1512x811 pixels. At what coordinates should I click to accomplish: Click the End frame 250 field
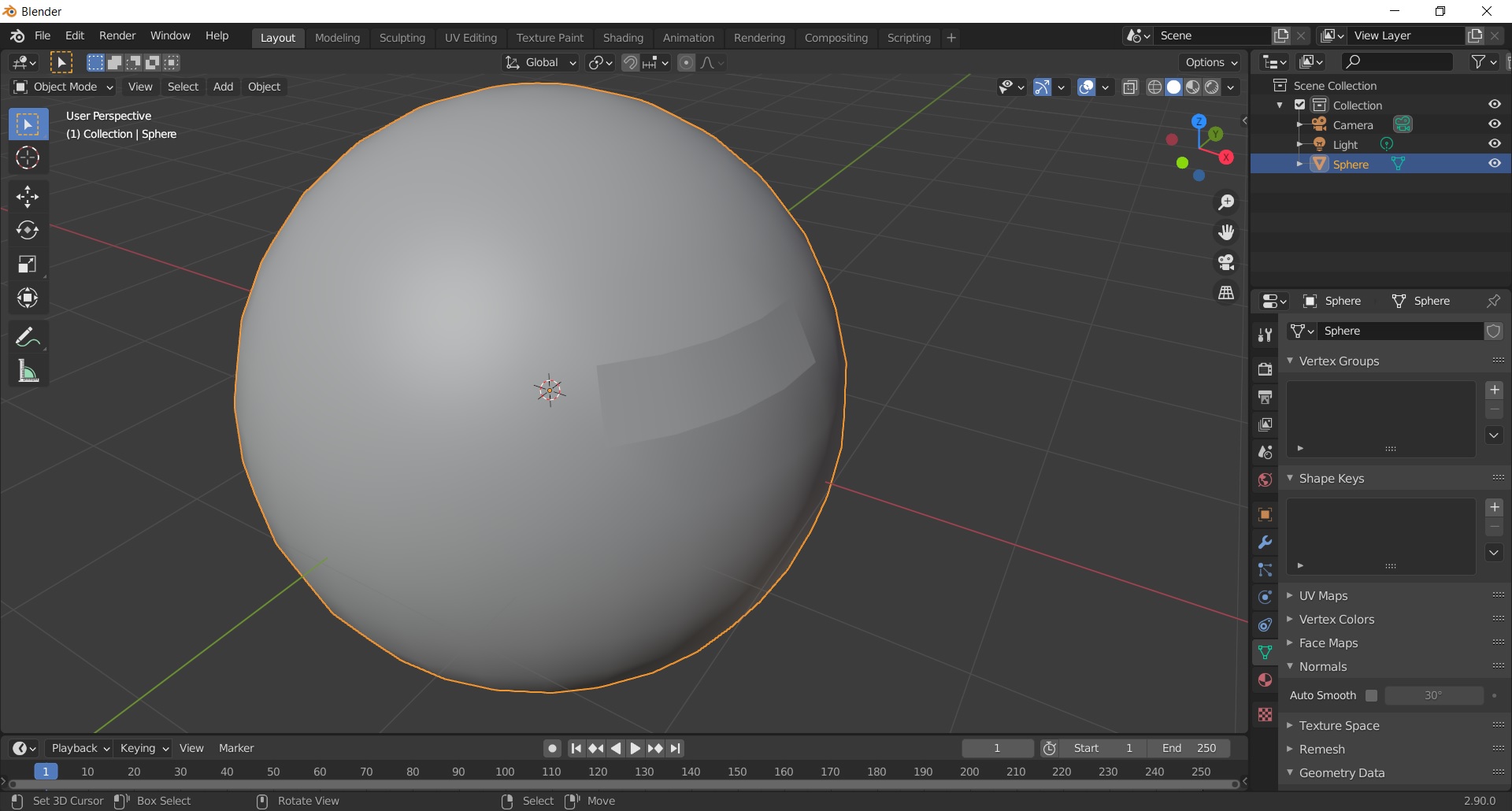1189,748
